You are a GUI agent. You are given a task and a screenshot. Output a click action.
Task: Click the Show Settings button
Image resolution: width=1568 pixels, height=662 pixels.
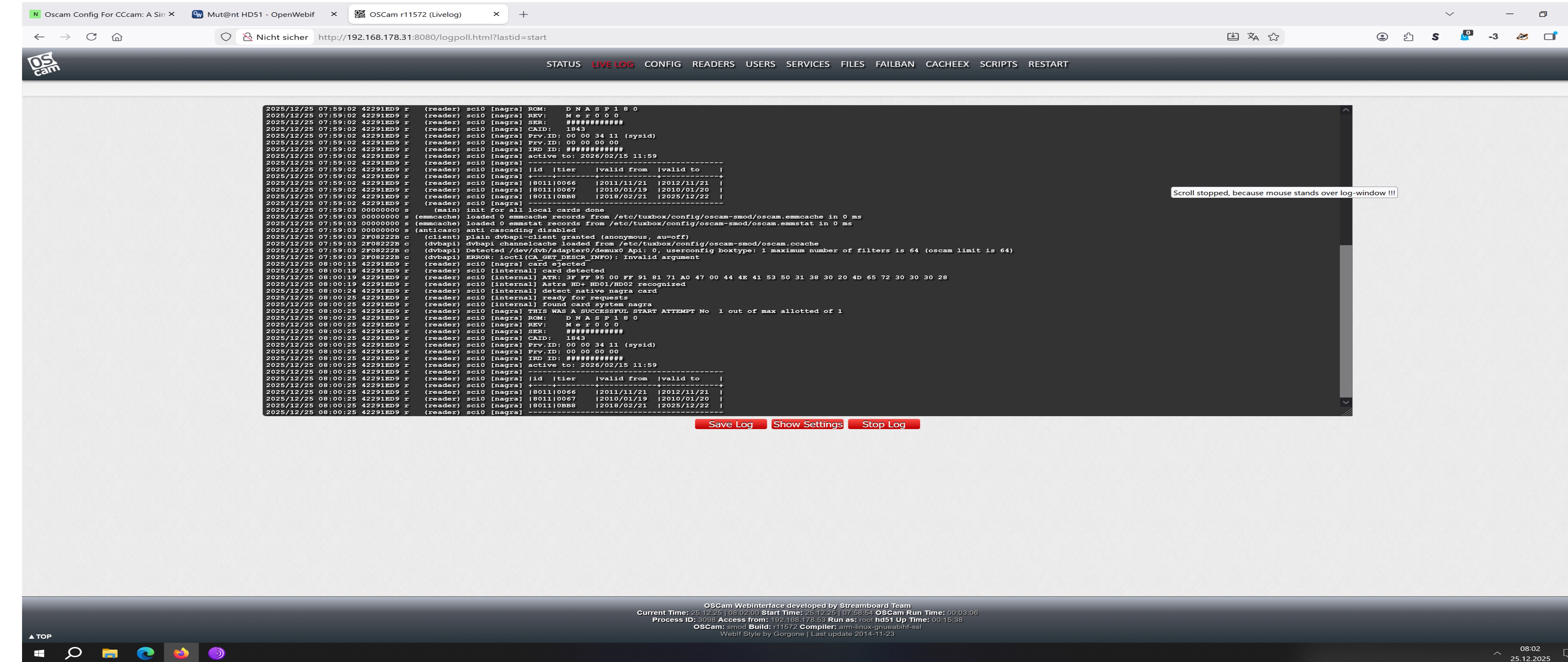pyautogui.click(x=807, y=424)
